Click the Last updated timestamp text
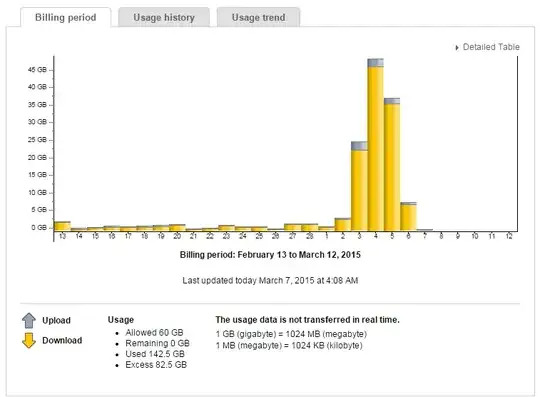This screenshot has height=397, width=540. coord(270,281)
